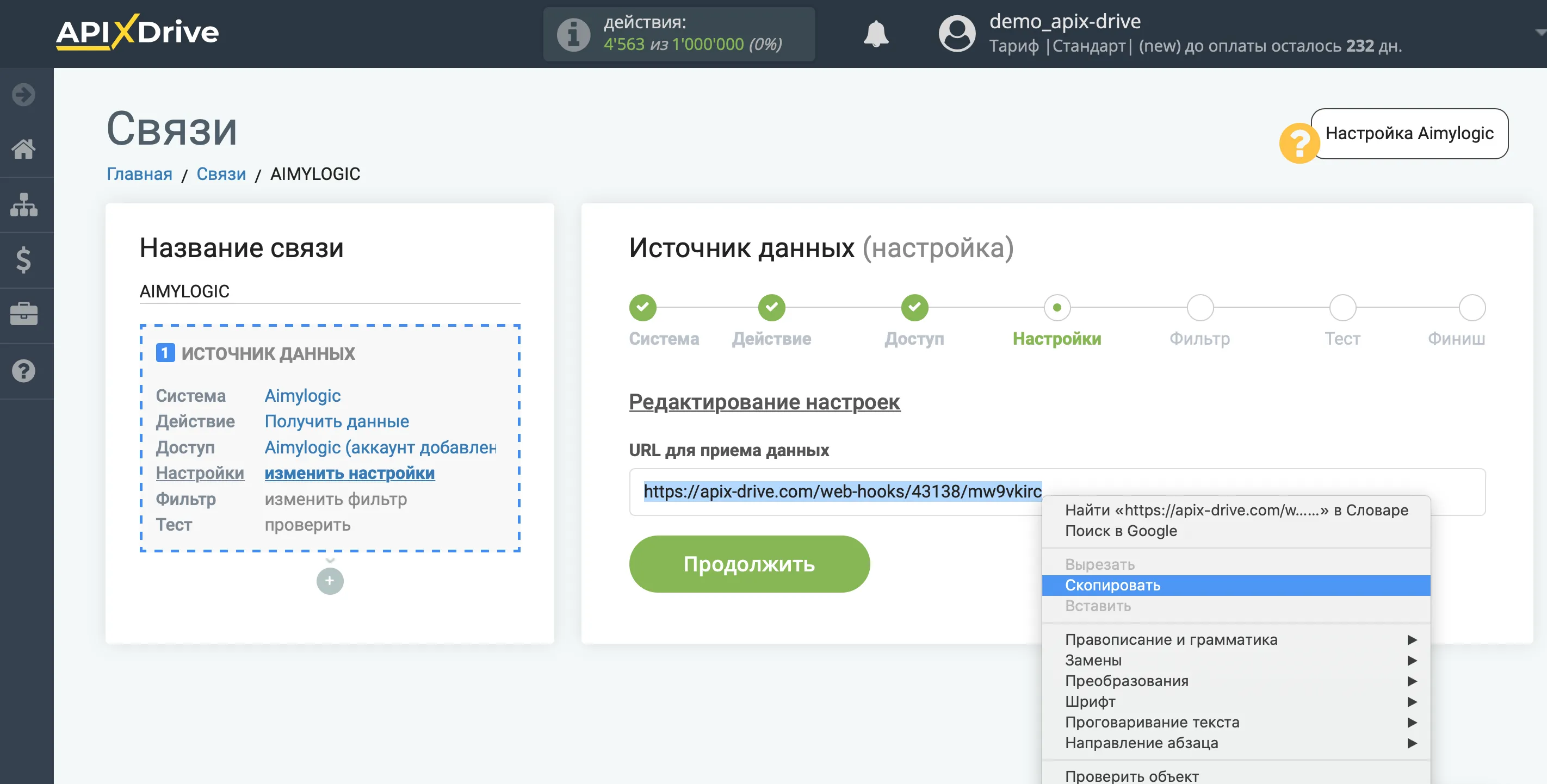Click the orange question-mark help icon
1547x784 pixels.
tap(1299, 143)
